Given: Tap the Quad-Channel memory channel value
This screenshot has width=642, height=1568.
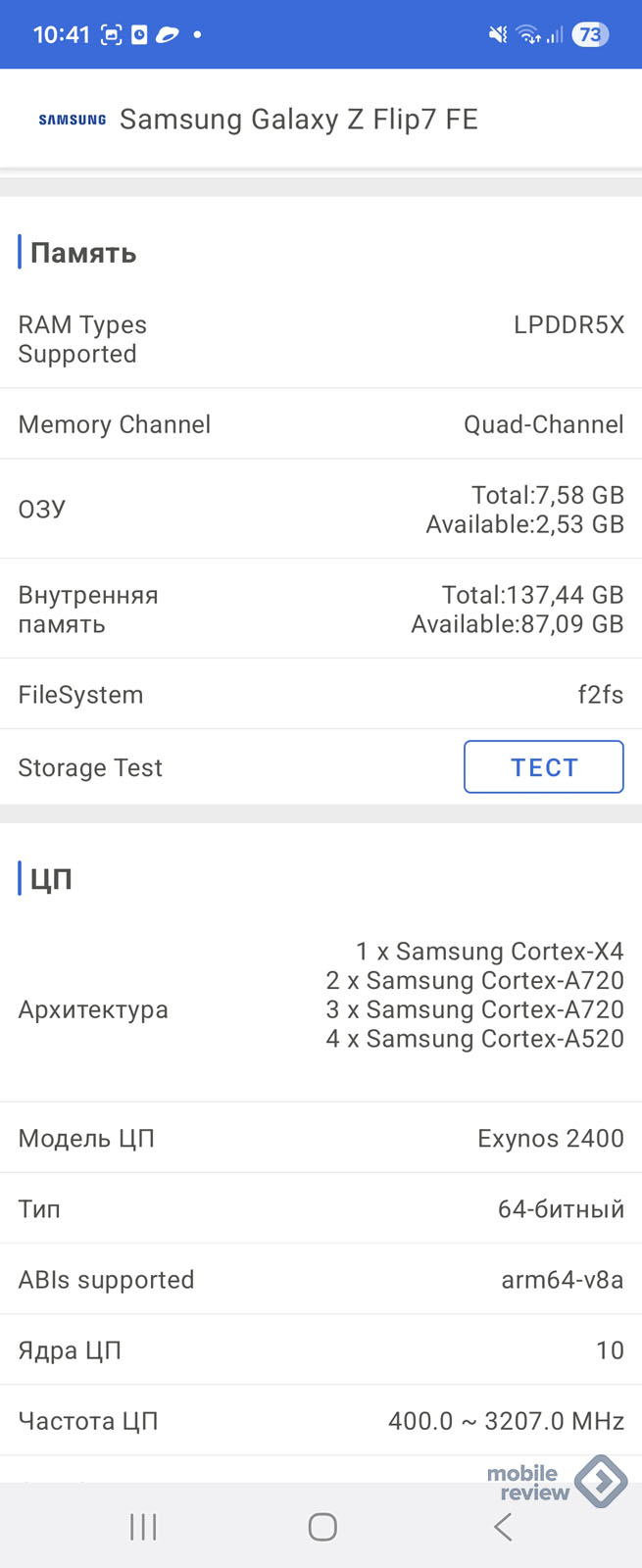Looking at the screenshot, I should click(543, 424).
